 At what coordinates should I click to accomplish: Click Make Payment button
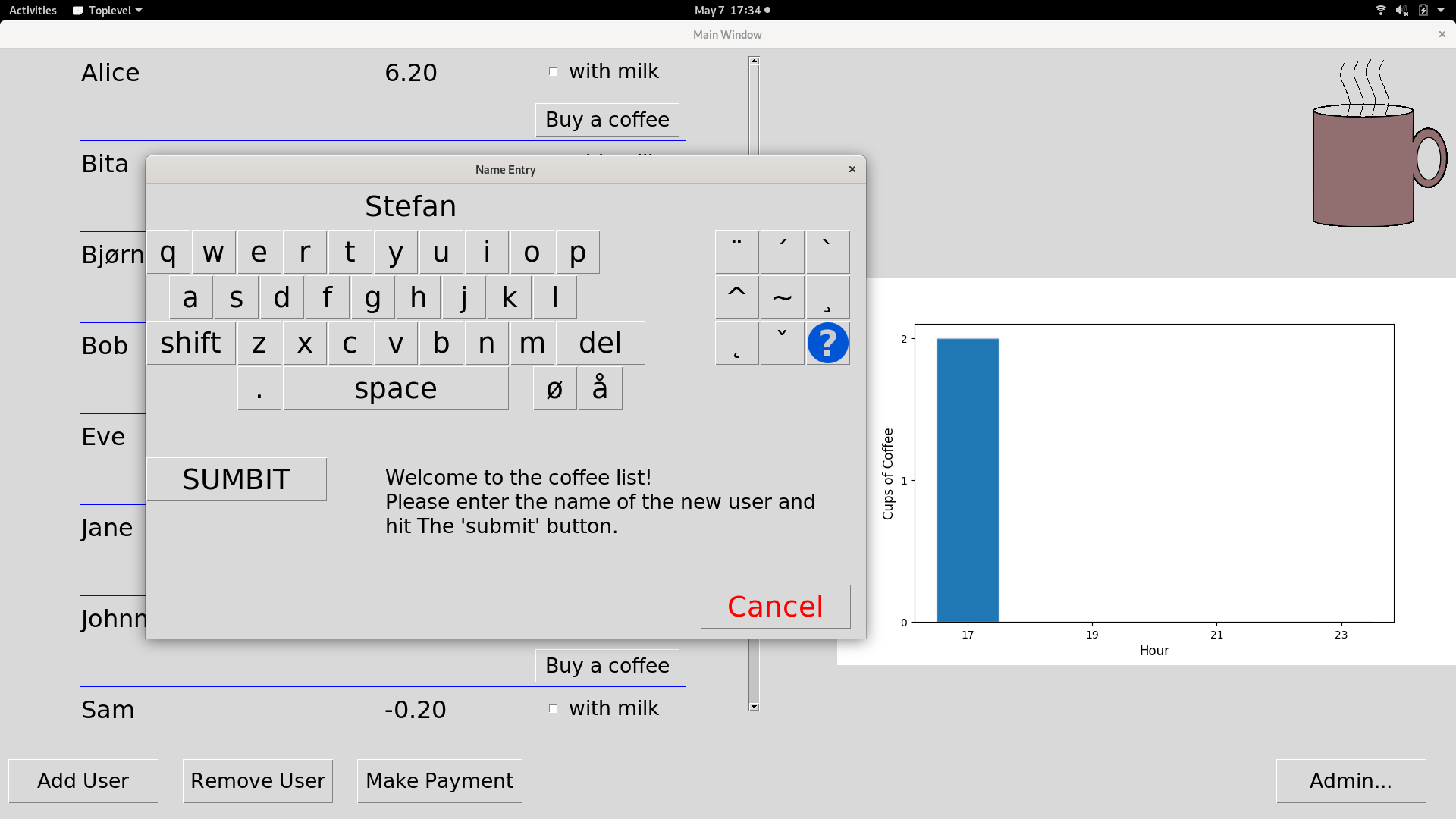(x=440, y=781)
